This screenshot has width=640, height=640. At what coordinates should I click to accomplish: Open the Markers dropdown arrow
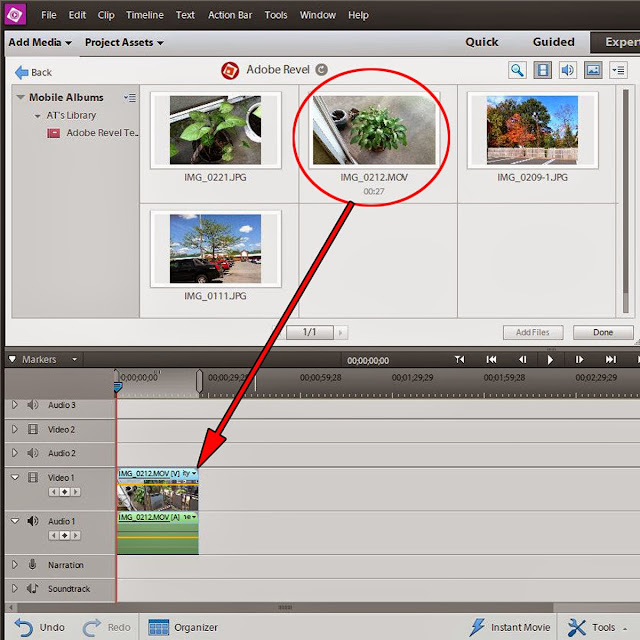pos(74,359)
